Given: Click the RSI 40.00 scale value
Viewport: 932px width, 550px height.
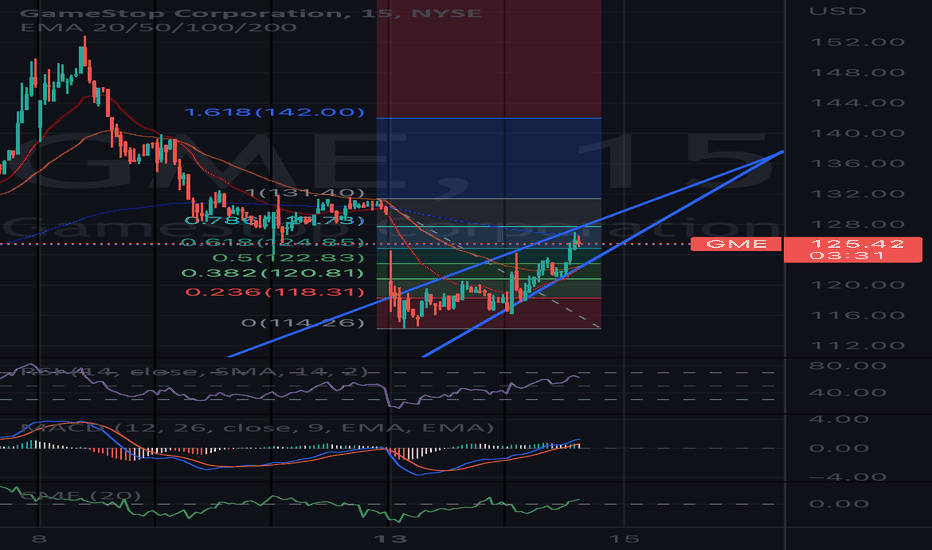Looking at the screenshot, I should point(847,392).
